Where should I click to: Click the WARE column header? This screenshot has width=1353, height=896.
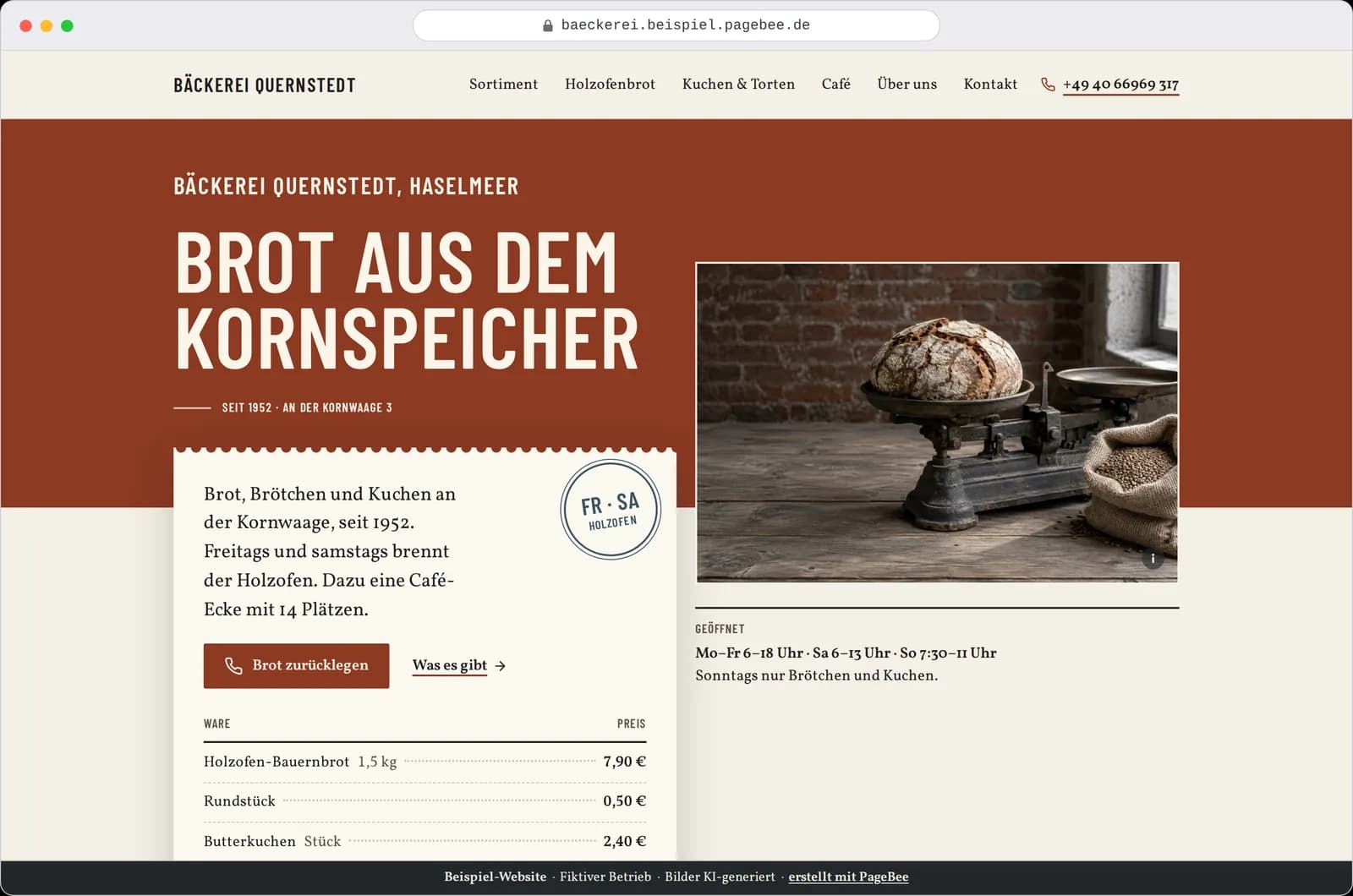tap(216, 724)
